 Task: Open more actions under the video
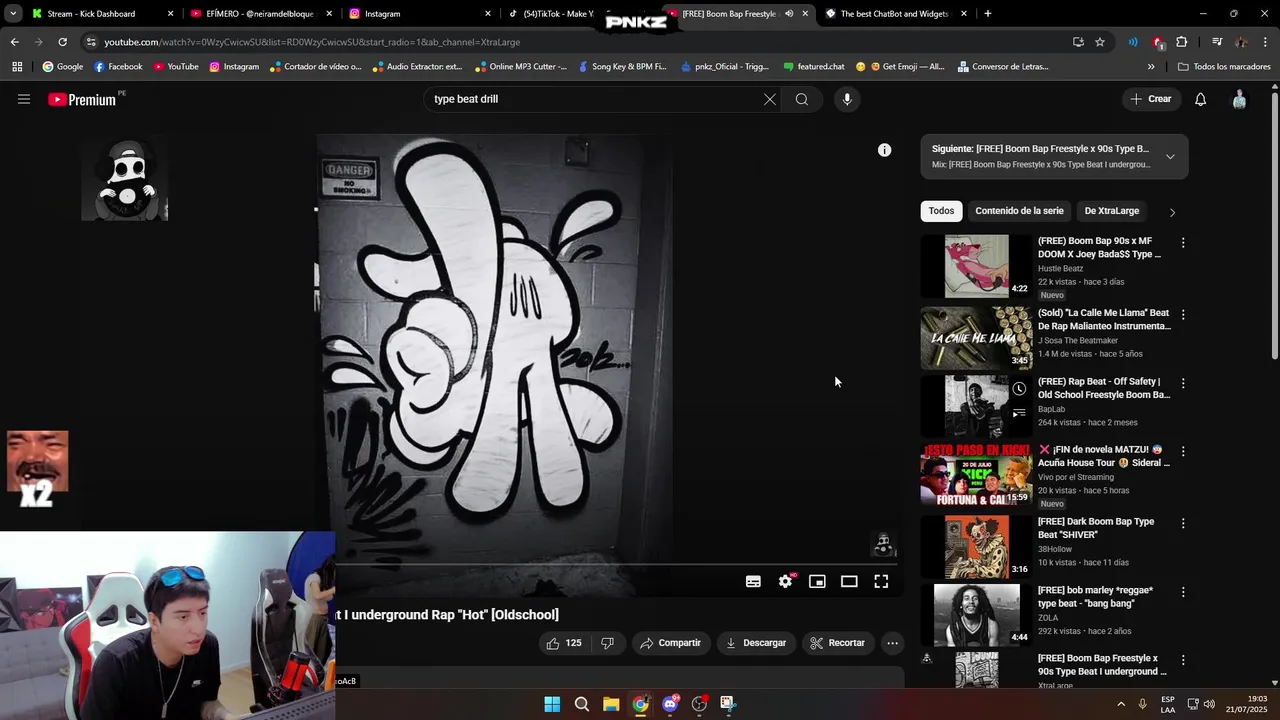(x=892, y=643)
